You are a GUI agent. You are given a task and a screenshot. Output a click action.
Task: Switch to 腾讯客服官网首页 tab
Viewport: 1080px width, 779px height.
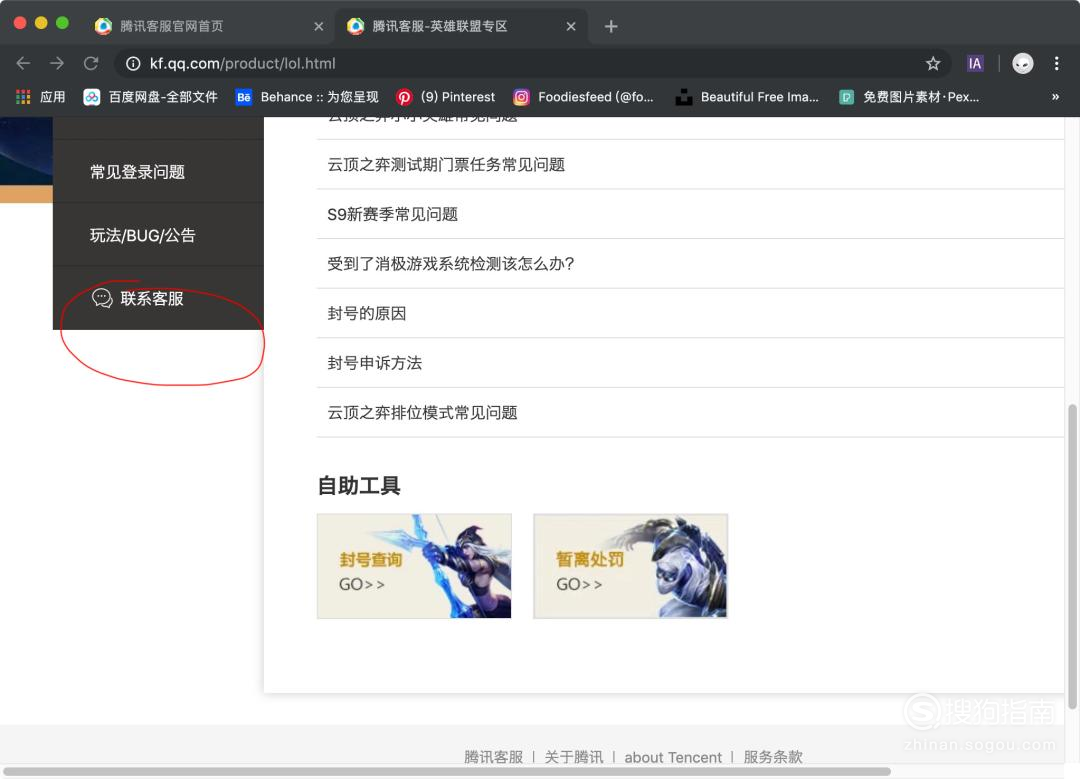coord(207,26)
